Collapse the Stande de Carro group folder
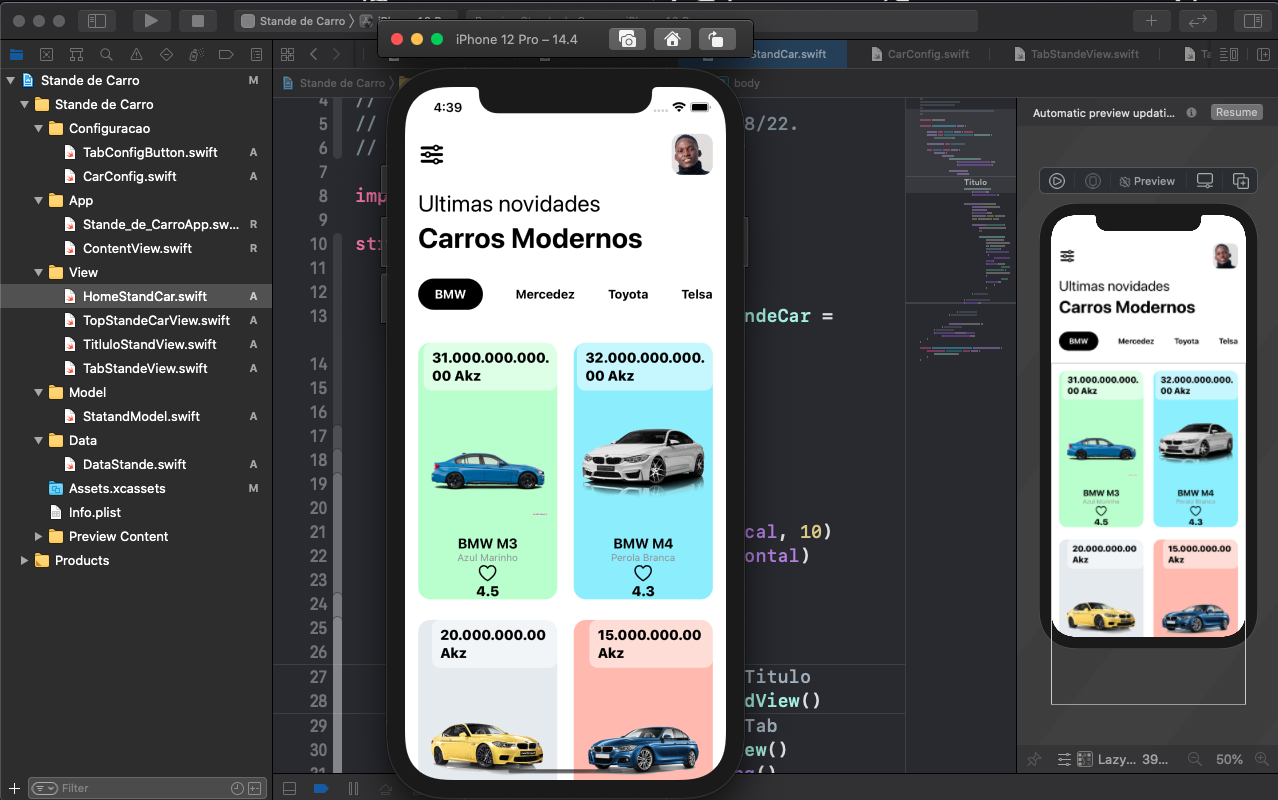 tap(25, 104)
